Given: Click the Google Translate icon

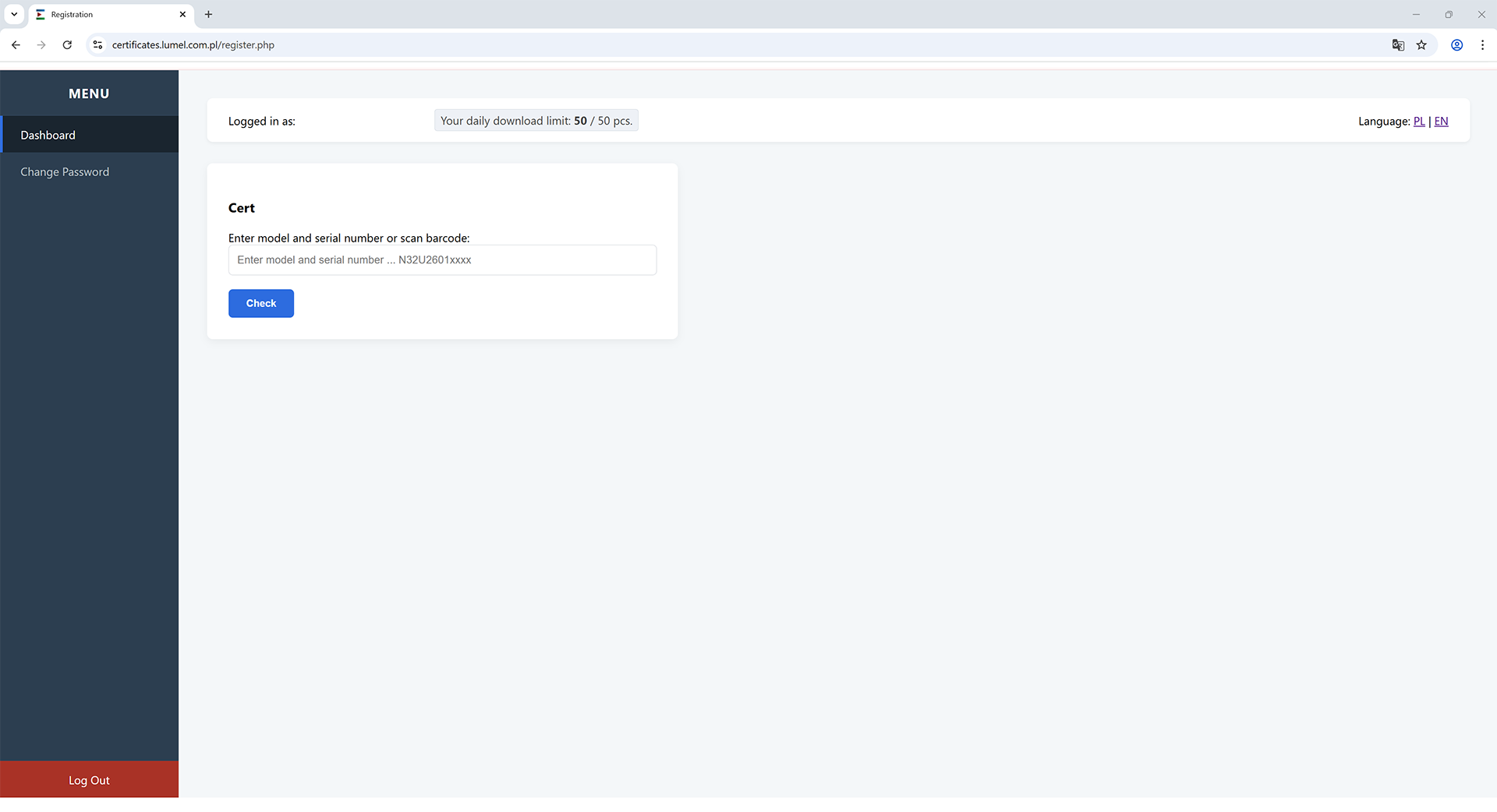Looking at the screenshot, I should click(1398, 45).
